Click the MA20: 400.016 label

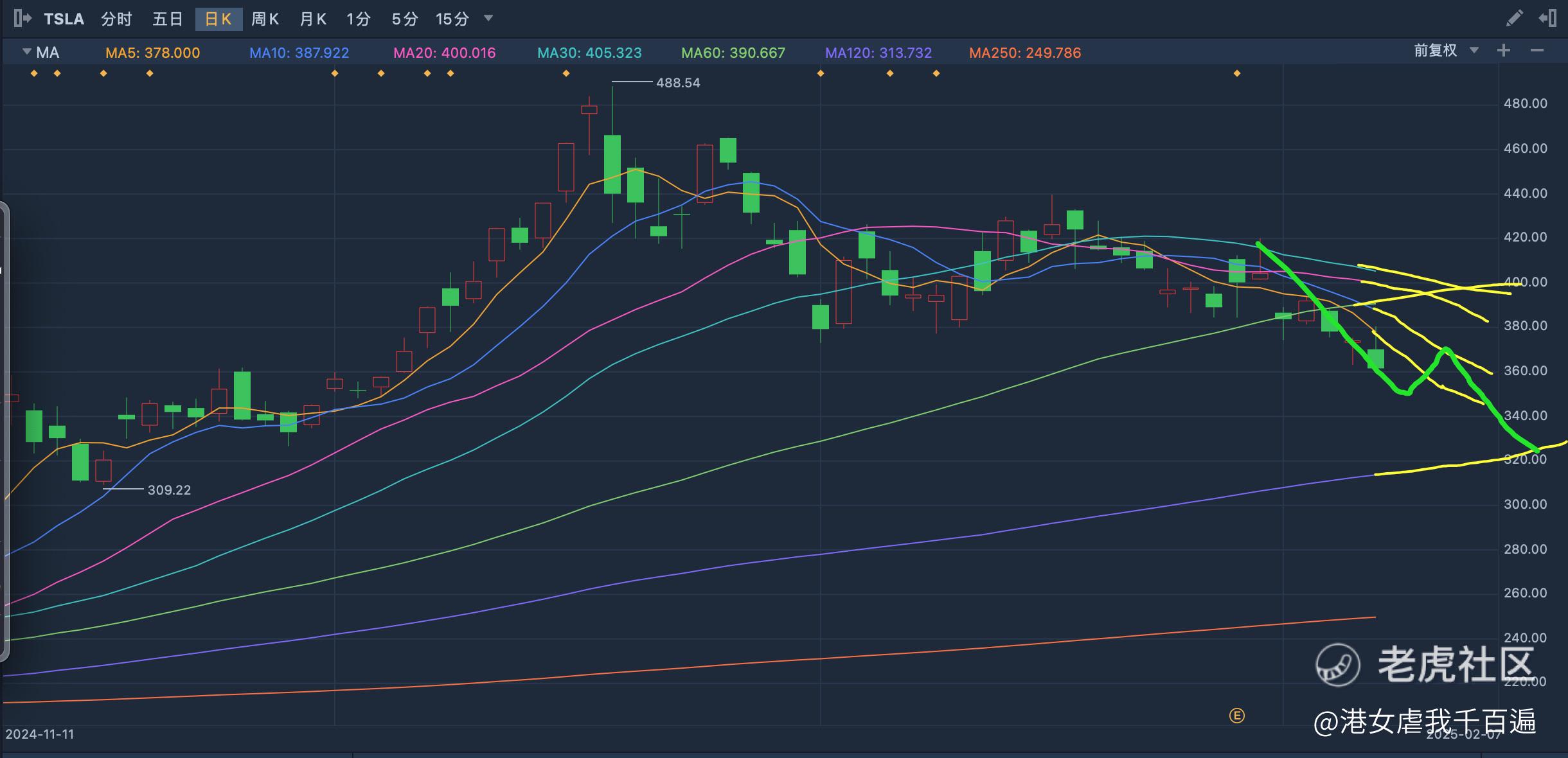[x=445, y=53]
